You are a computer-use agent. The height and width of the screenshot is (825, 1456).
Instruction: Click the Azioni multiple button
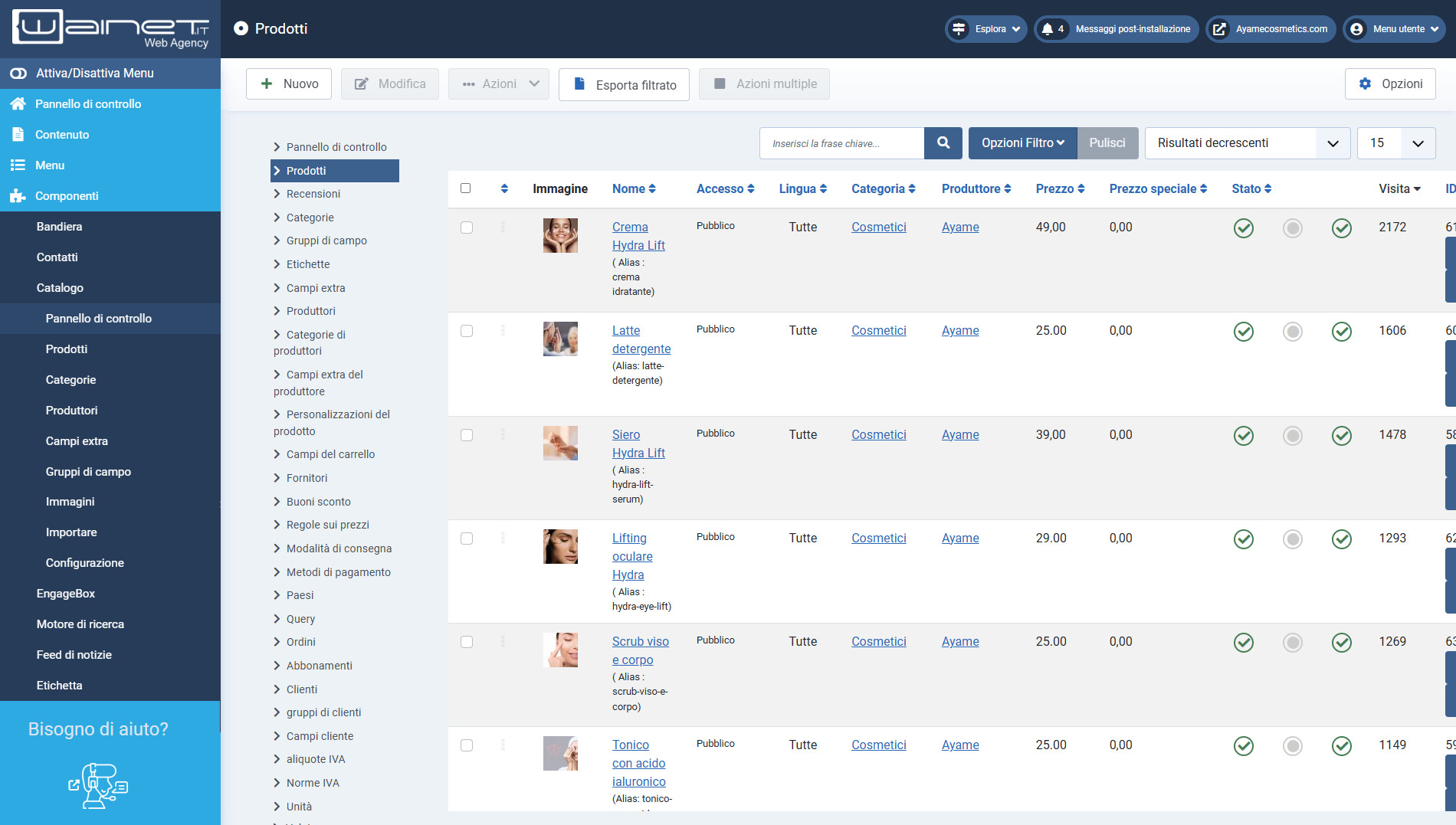coord(764,83)
